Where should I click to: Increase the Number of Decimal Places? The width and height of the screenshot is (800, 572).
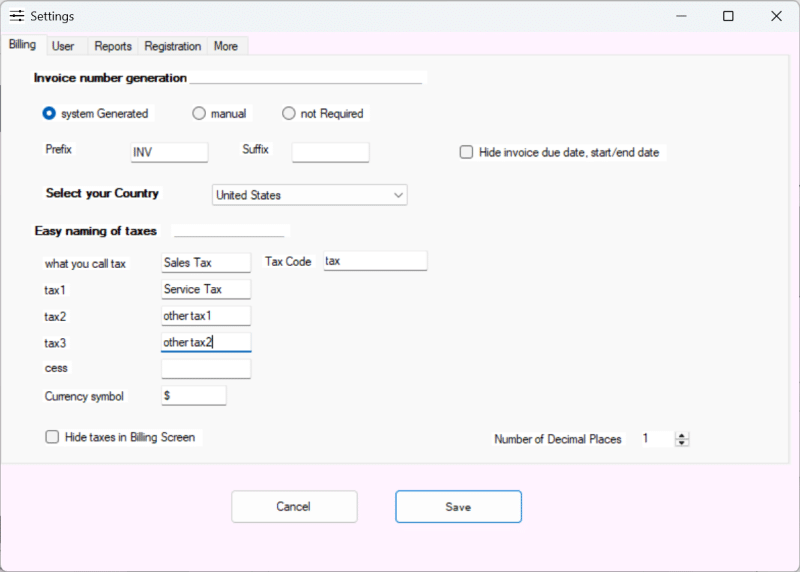coord(682,435)
